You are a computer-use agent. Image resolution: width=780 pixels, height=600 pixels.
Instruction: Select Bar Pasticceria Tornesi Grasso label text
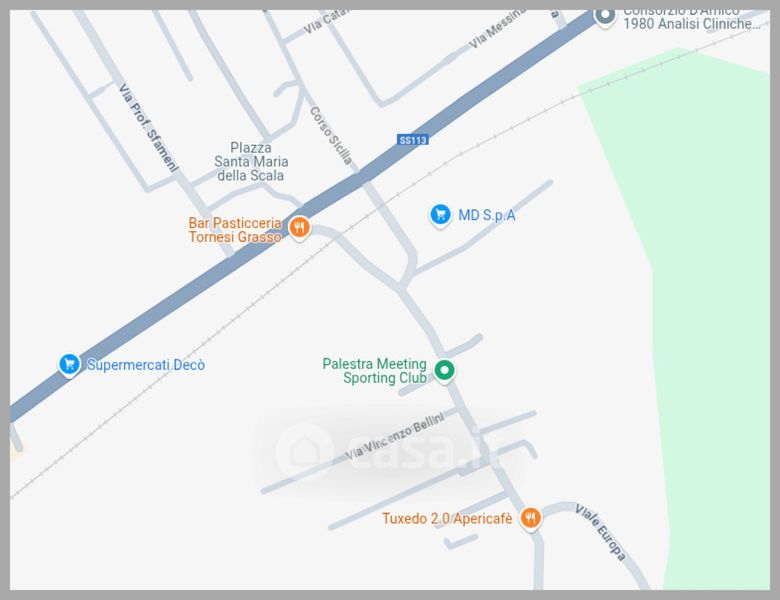coord(235,229)
